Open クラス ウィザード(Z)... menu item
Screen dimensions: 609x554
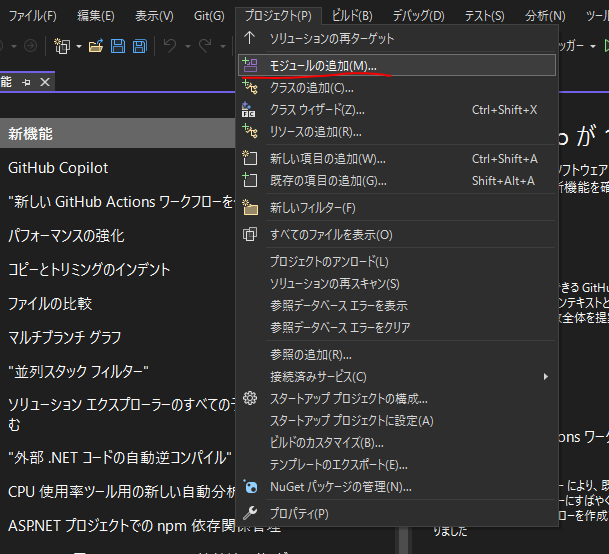[397, 110]
